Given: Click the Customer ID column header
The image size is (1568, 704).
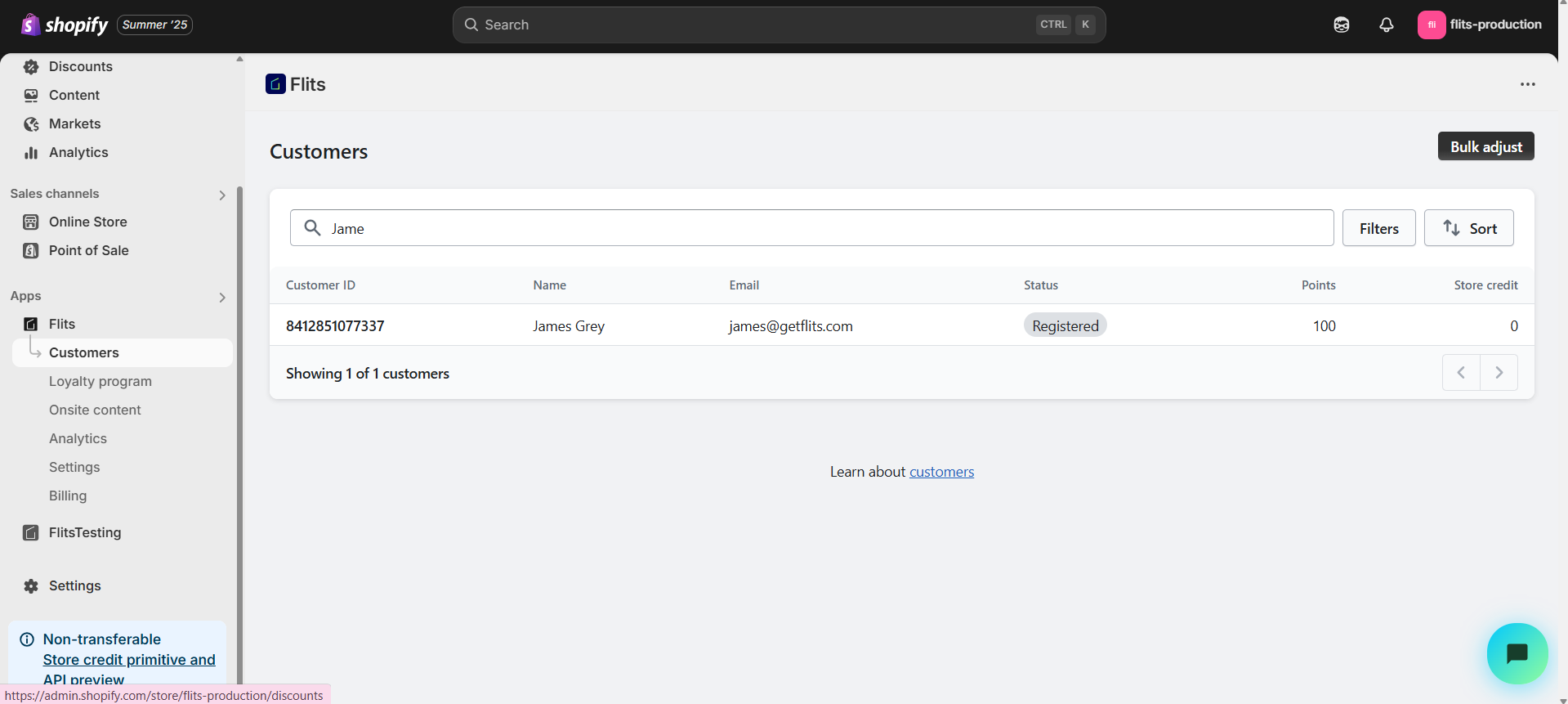Looking at the screenshot, I should point(320,285).
